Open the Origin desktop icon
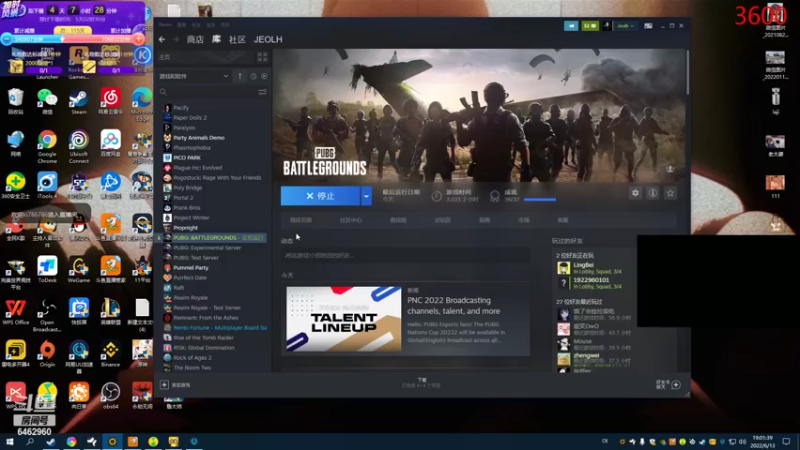Image resolution: width=800 pixels, height=450 pixels. pyautogui.click(x=47, y=354)
